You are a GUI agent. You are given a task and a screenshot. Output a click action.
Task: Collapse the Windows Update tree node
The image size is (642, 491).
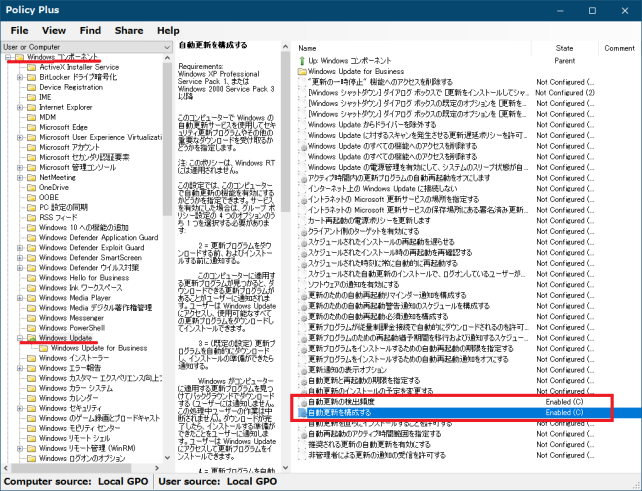click(x=20, y=338)
